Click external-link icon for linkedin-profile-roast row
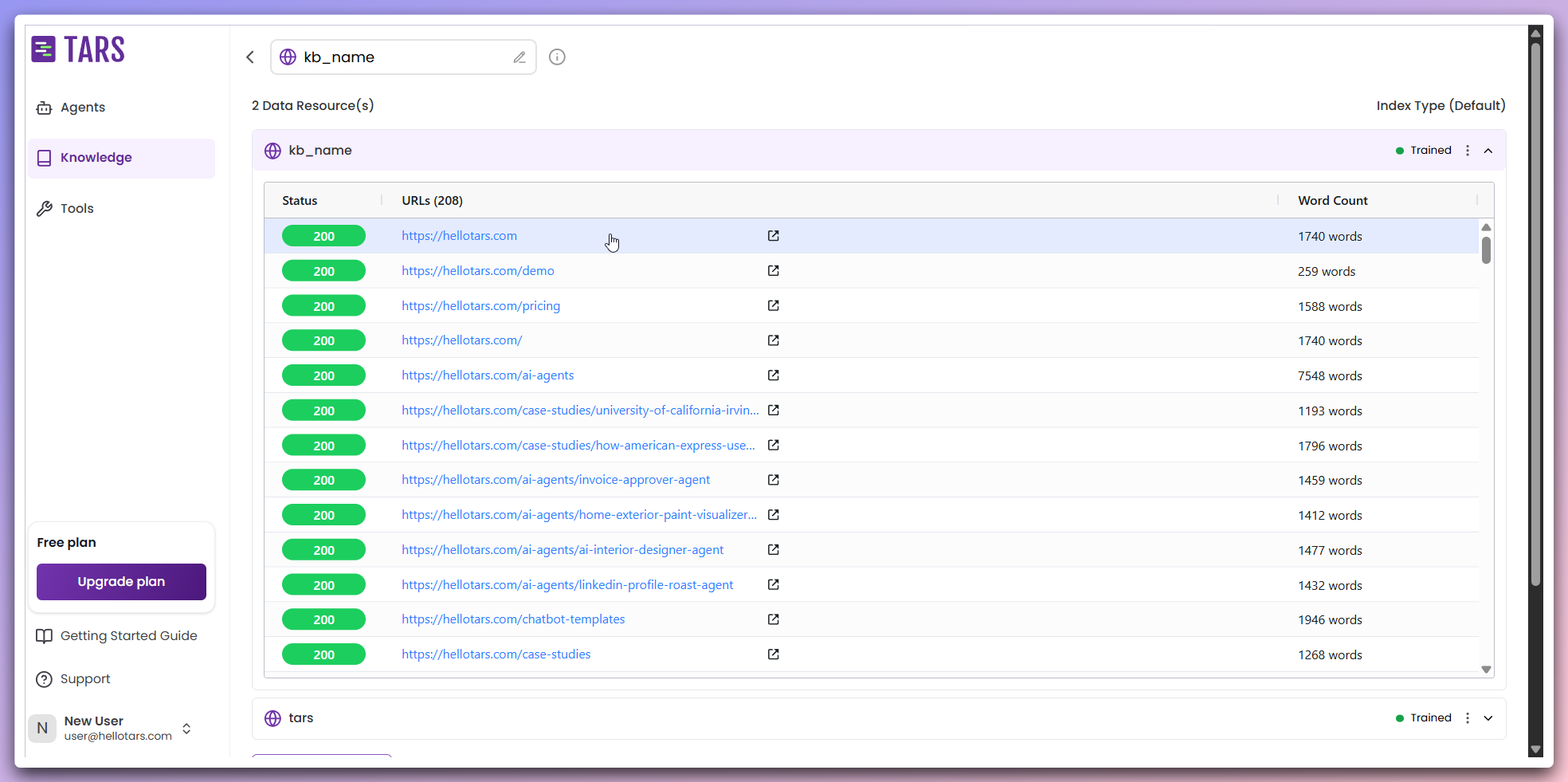 pyautogui.click(x=773, y=584)
